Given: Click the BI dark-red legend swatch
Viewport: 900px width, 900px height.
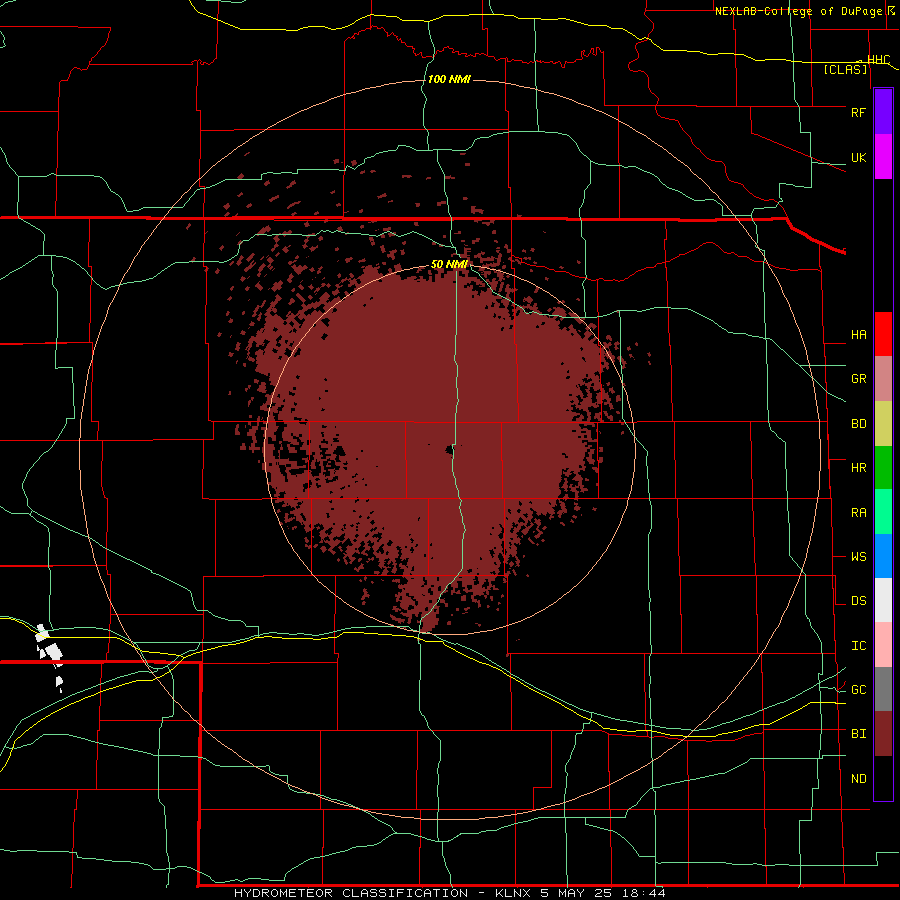Looking at the screenshot, I should [883, 734].
